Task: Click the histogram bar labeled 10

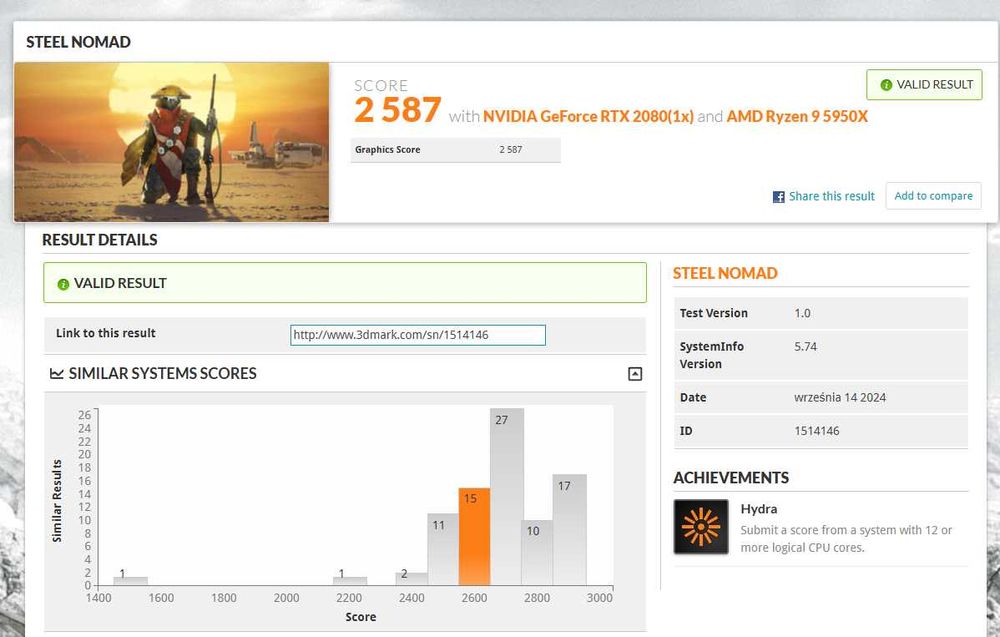Action: pyautogui.click(x=537, y=553)
